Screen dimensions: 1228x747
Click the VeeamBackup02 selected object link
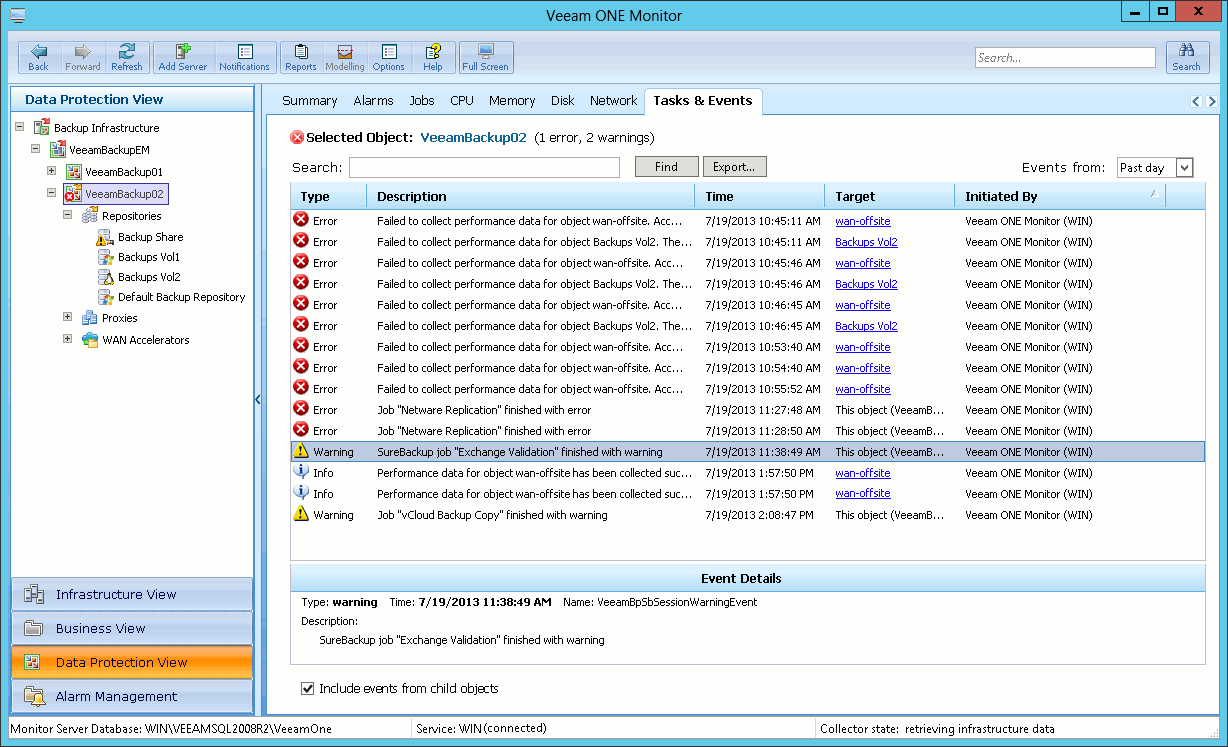[x=473, y=138]
